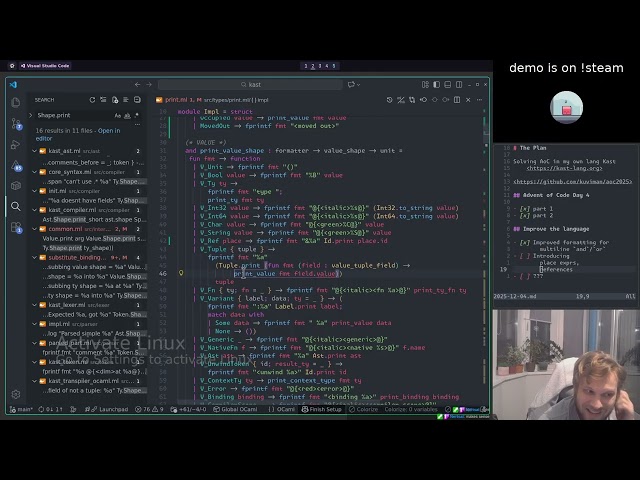Open new search editor
The height and width of the screenshot is (480, 640).
coord(115,100)
